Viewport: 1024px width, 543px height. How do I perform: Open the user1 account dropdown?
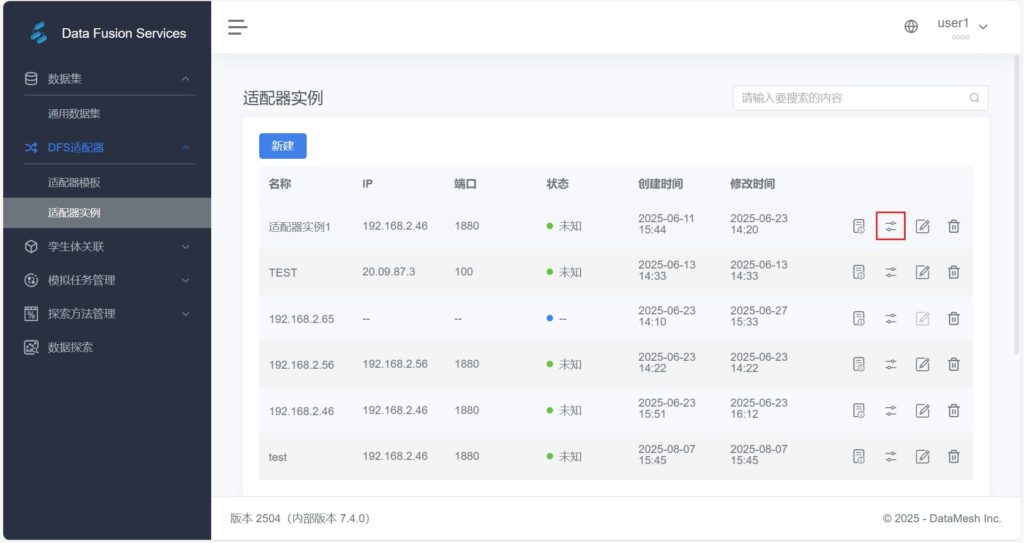(x=963, y=26)
